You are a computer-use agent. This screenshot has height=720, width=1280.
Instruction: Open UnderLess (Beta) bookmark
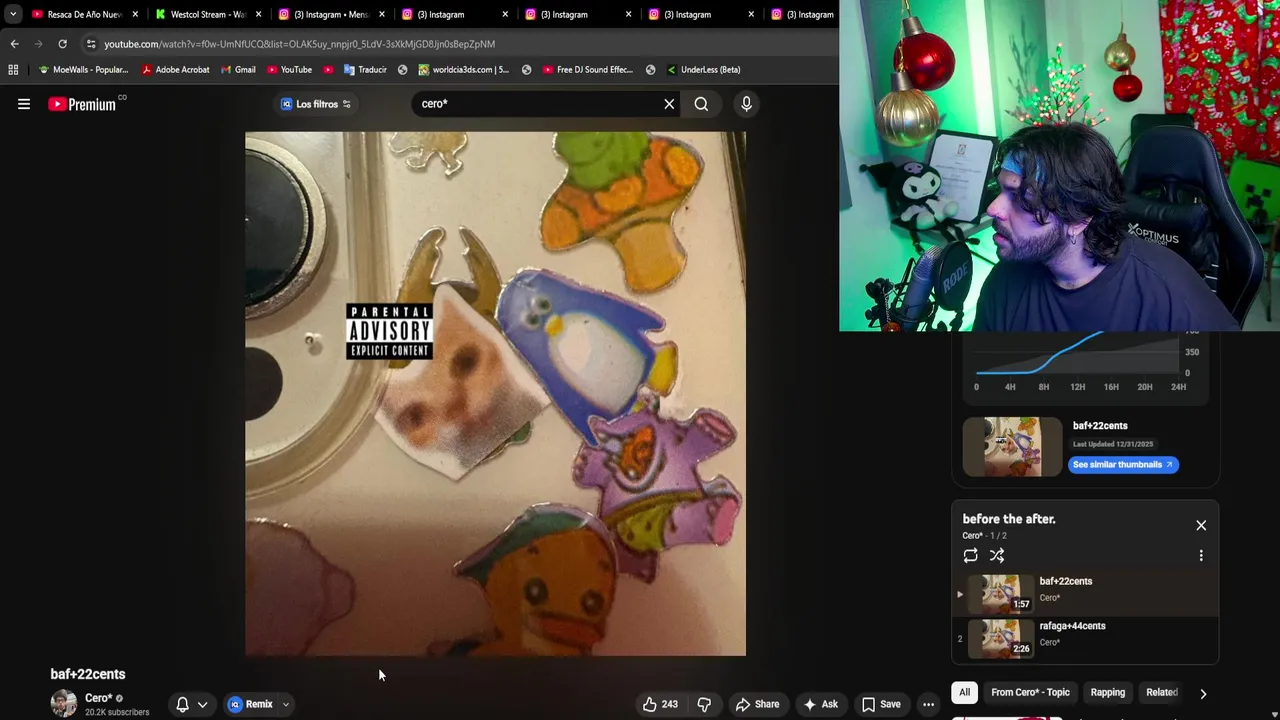click(x=705, y=70)
